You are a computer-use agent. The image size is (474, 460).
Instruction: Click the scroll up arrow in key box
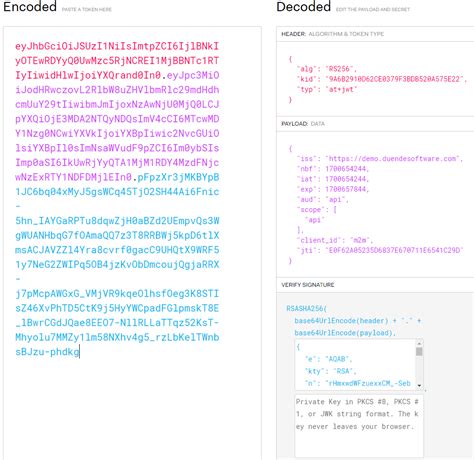click(x=419, y=343)
